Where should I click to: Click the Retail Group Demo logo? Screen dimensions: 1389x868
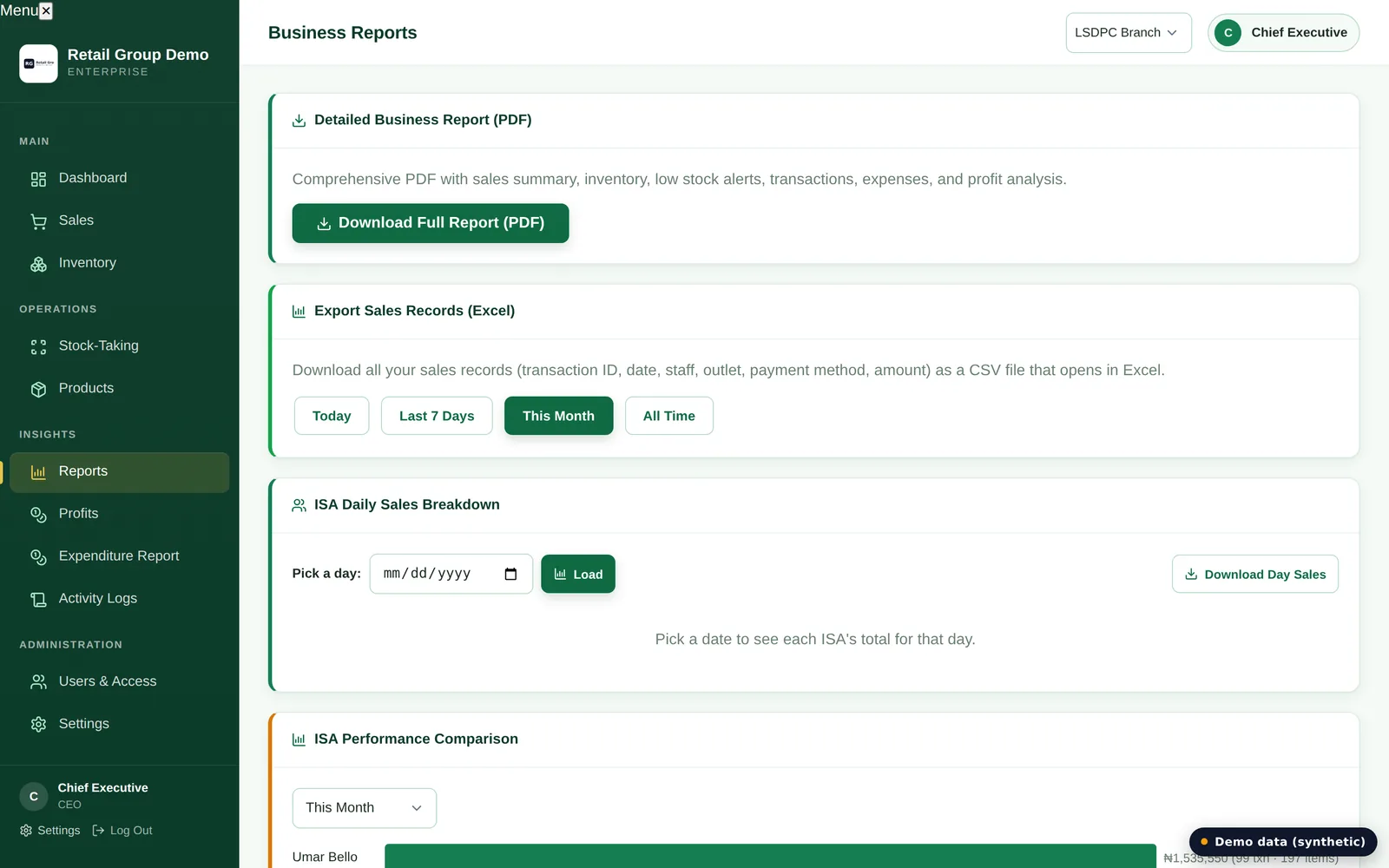point(38,63)
